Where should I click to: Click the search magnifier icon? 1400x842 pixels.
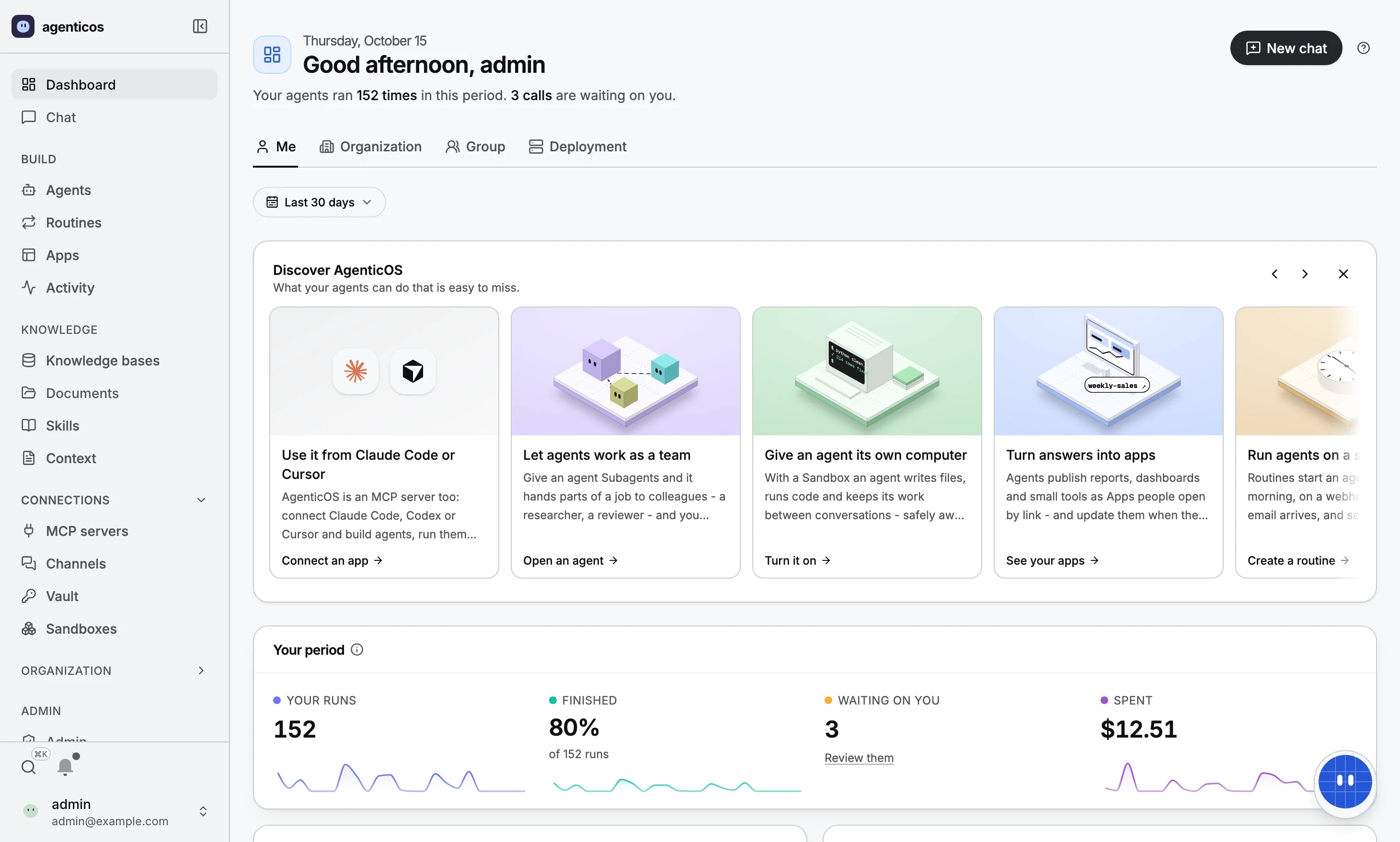pyautogui.click(x=28, y=767)
